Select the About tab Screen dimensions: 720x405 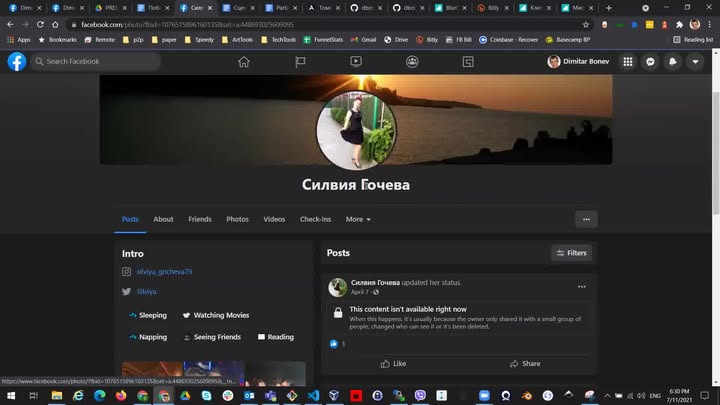[163, 219]
